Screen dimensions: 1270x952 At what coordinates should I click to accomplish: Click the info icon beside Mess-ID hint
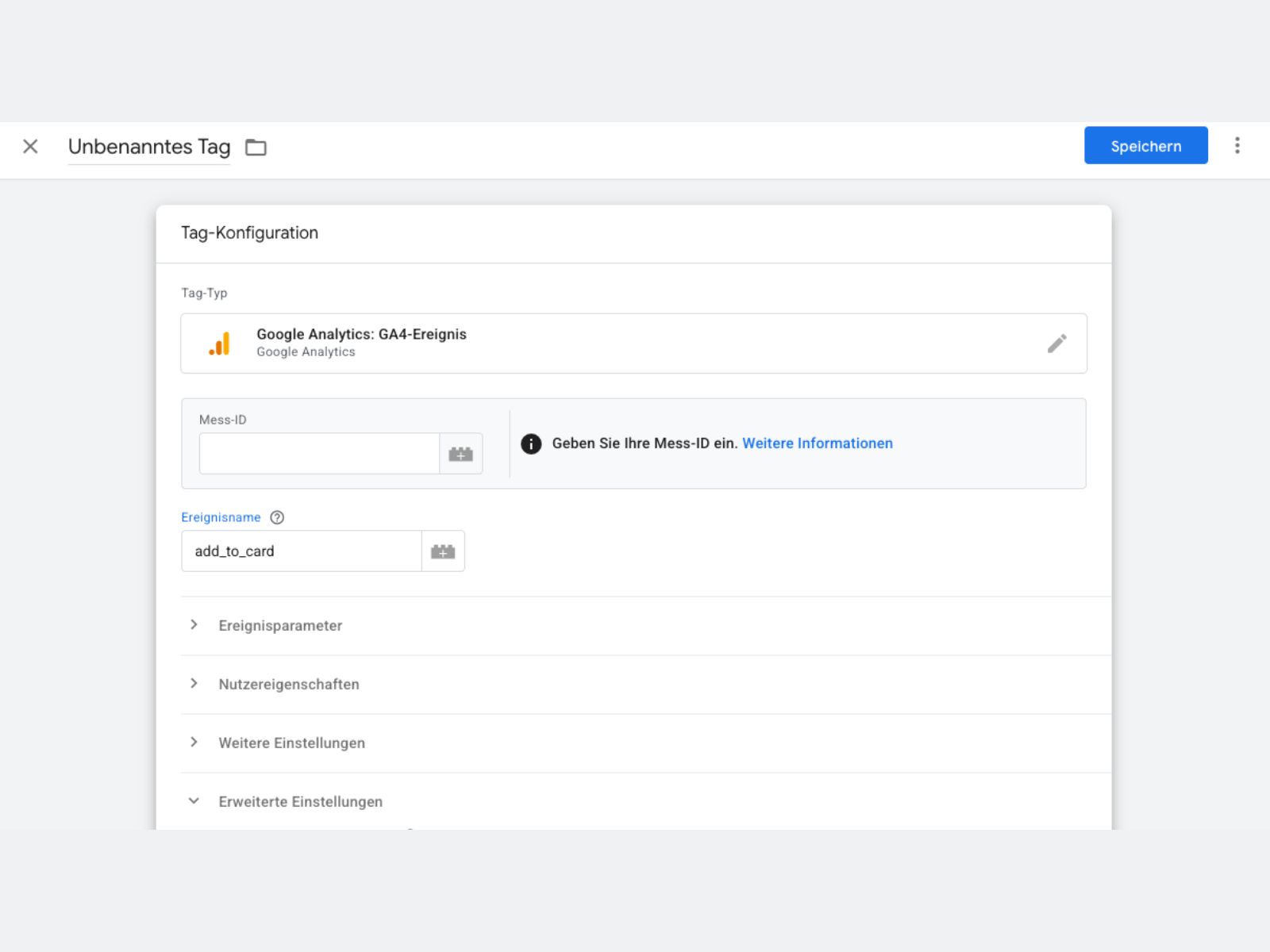point(531,443)
